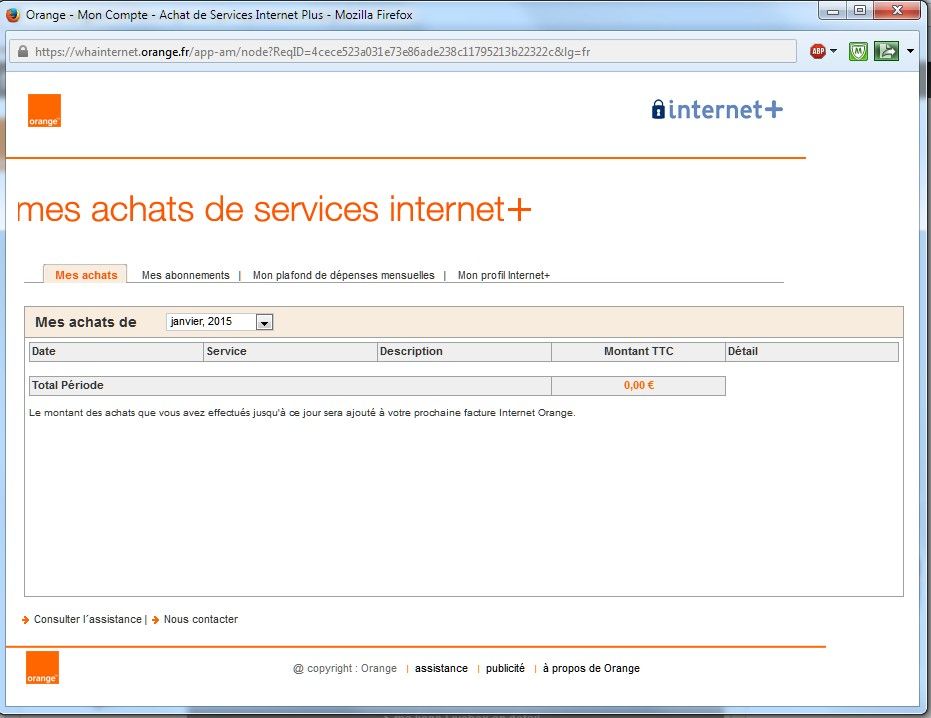Switch to the Mes abonnements tab

[x=183, y=274]
